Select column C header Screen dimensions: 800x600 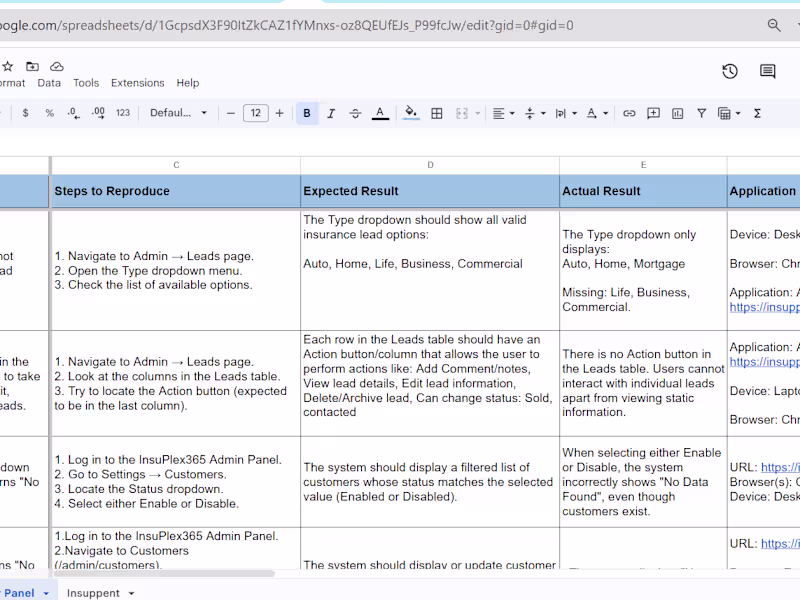(176, 165)
